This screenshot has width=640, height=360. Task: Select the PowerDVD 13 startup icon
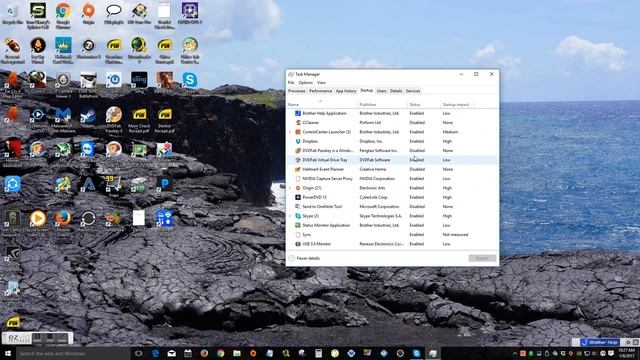298,197
